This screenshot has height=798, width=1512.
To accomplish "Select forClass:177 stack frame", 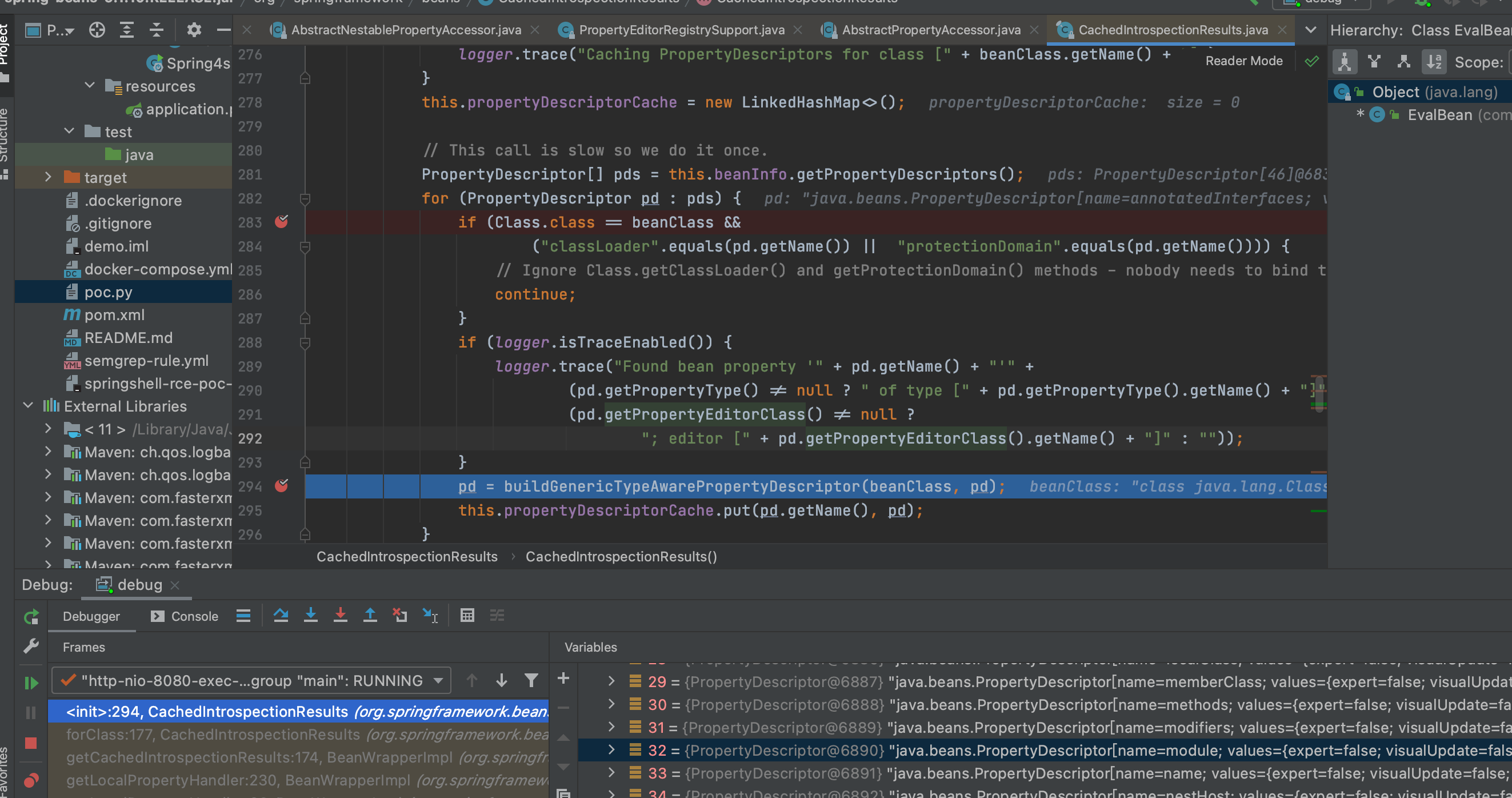I will click(299, 734).
